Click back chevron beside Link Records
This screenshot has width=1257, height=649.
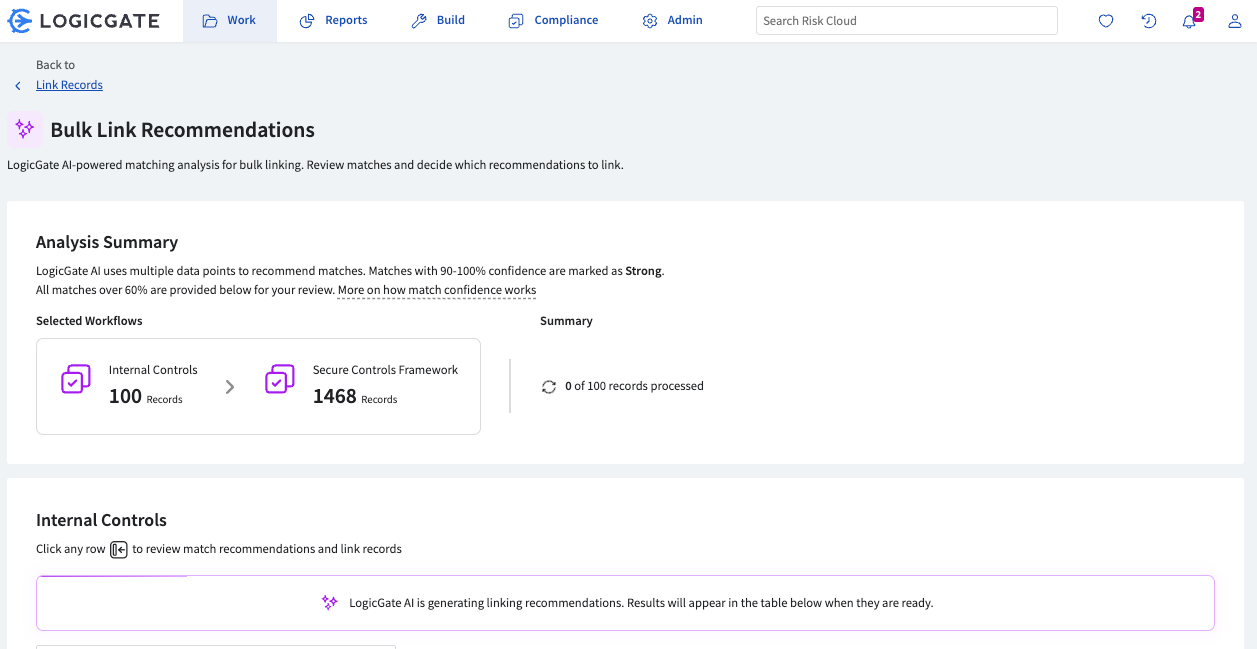[x=18, y=86]
